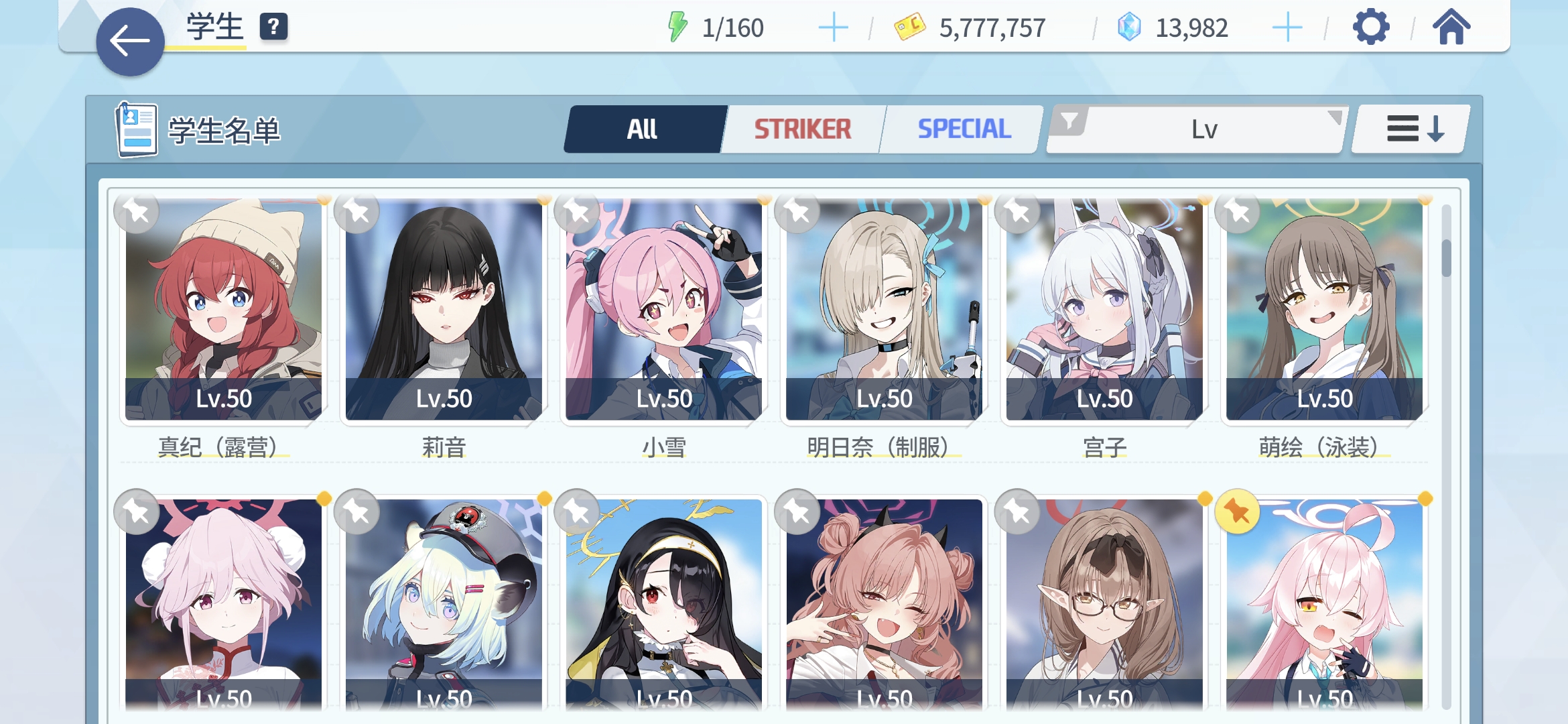Image resolution: width=1568 pixels, height=724 pixels.
Task: Open the filter funnel options
Action: click(x=1069, y=122)
